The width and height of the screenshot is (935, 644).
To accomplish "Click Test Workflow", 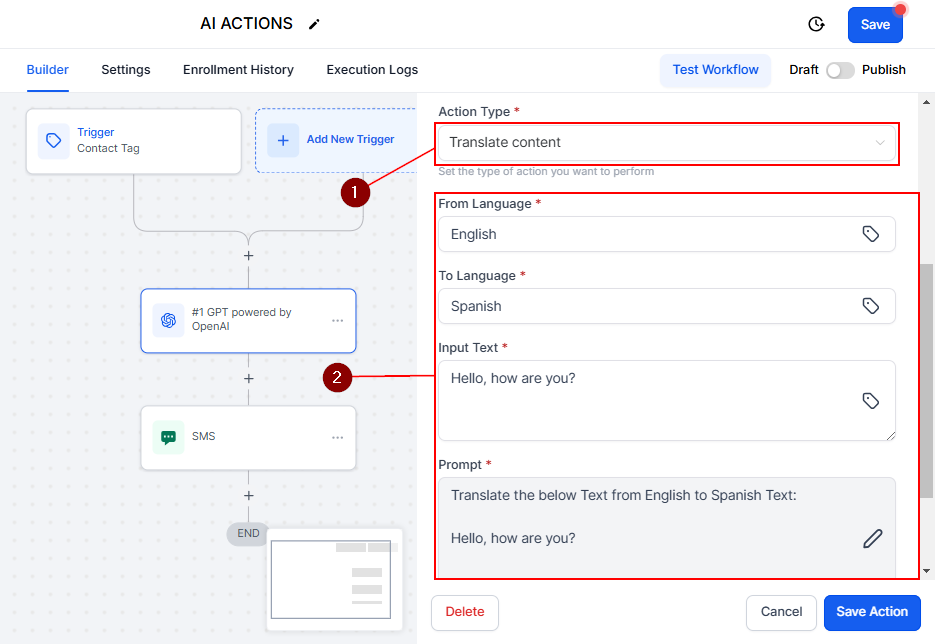I will pos(716,70).
